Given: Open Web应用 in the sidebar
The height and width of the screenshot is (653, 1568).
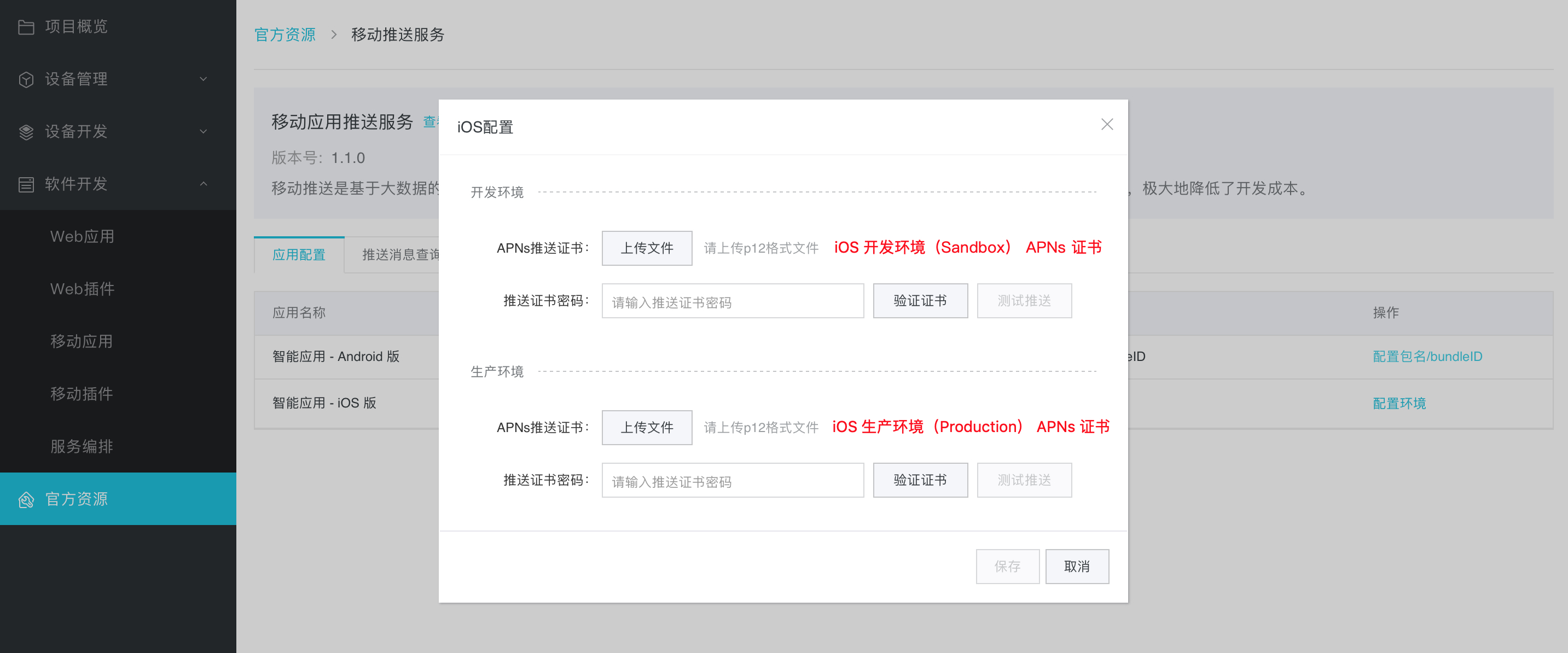Looking at the screenshot, I should tap(82, 236).
